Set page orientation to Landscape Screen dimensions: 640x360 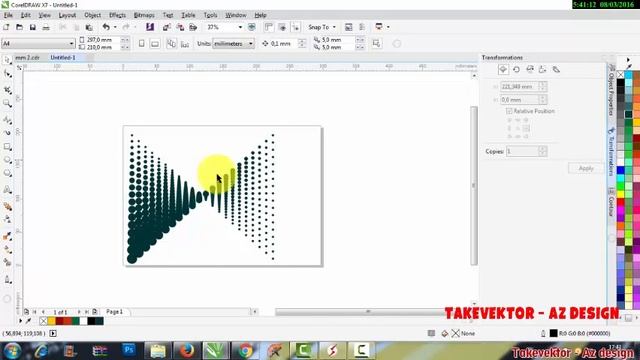click(155, 43)
